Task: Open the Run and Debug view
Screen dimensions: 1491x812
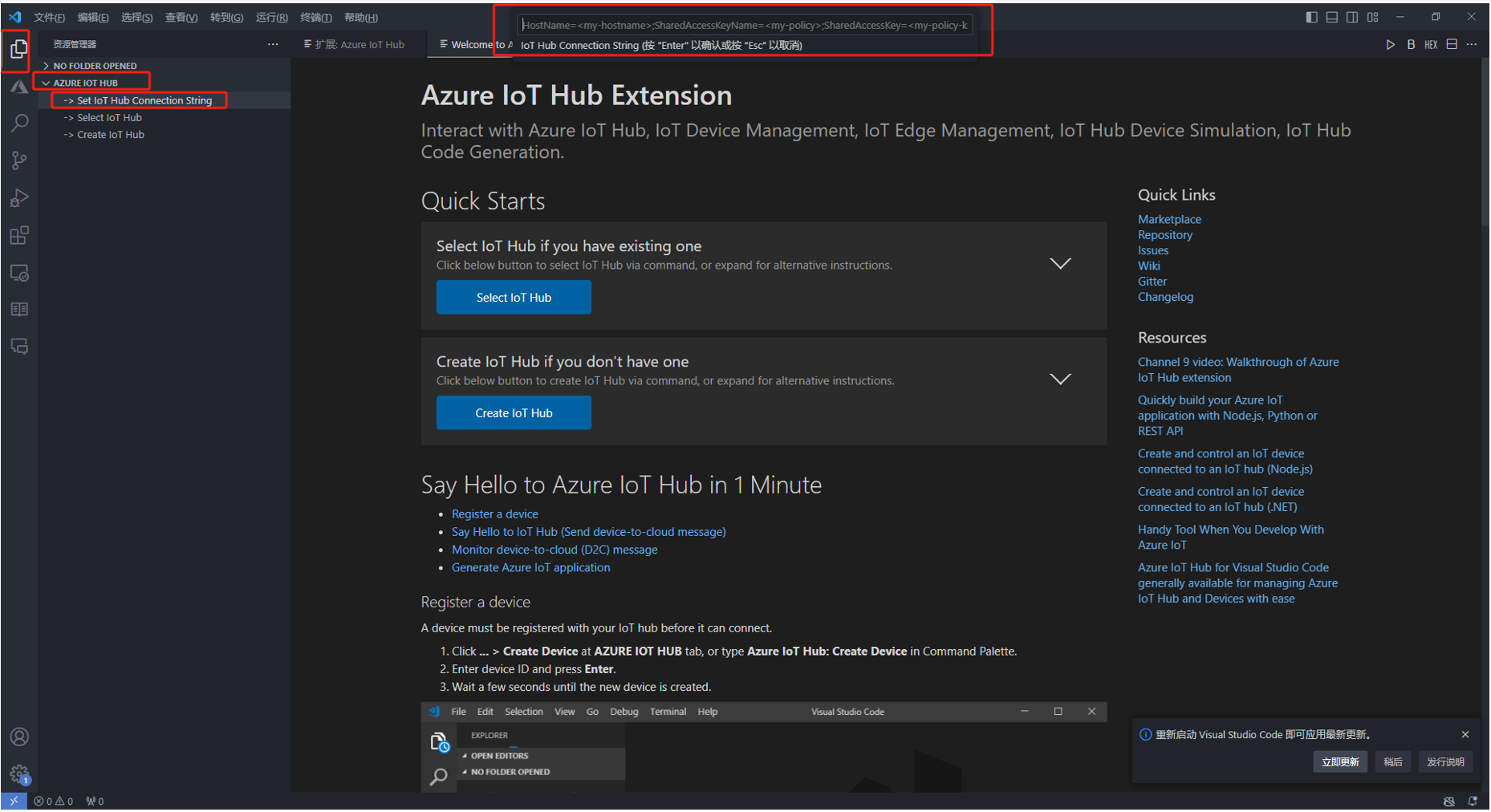Action: point(19,197)
